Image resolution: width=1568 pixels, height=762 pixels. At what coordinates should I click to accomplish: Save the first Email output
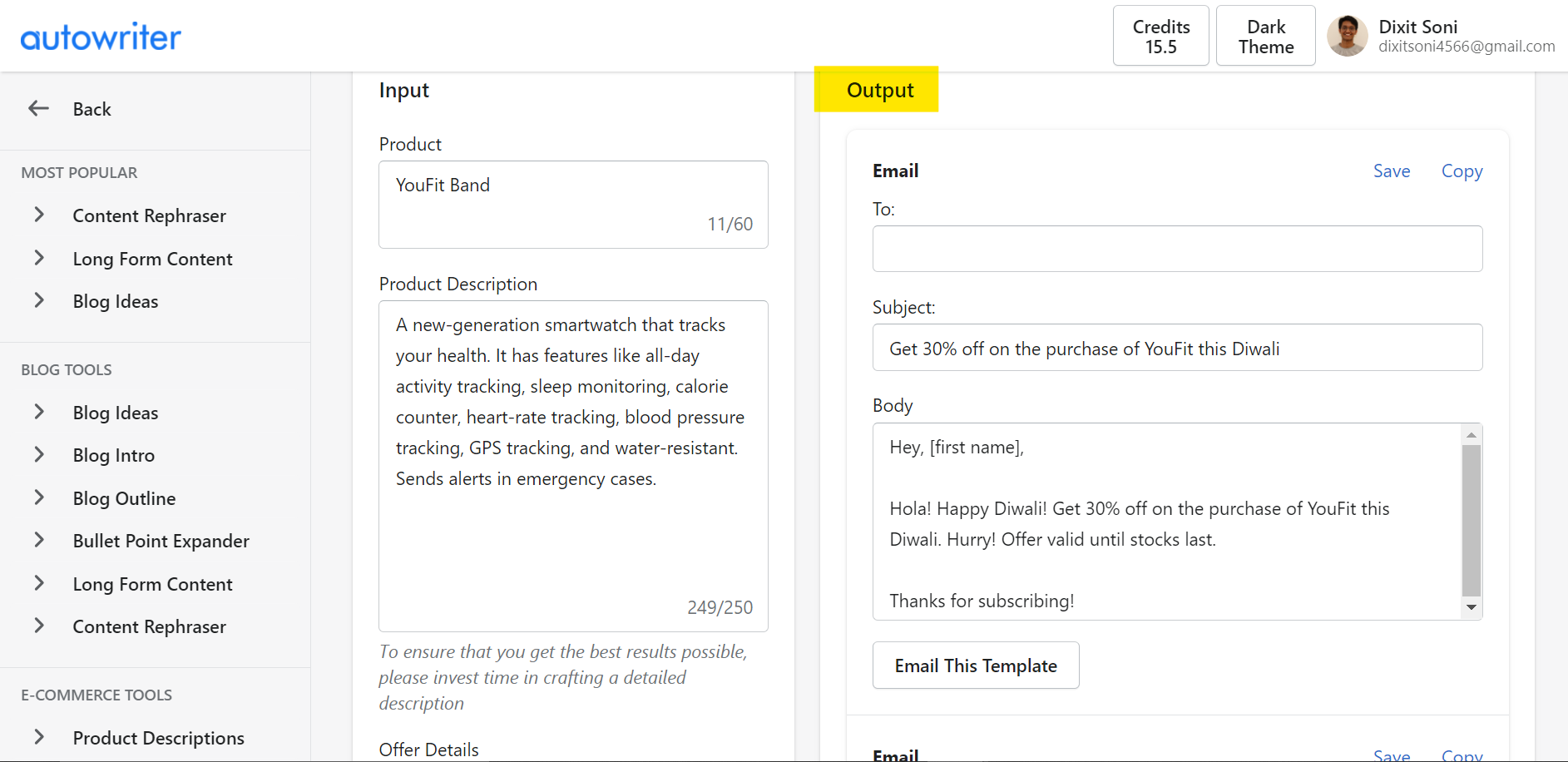(x=1392, y=171)
